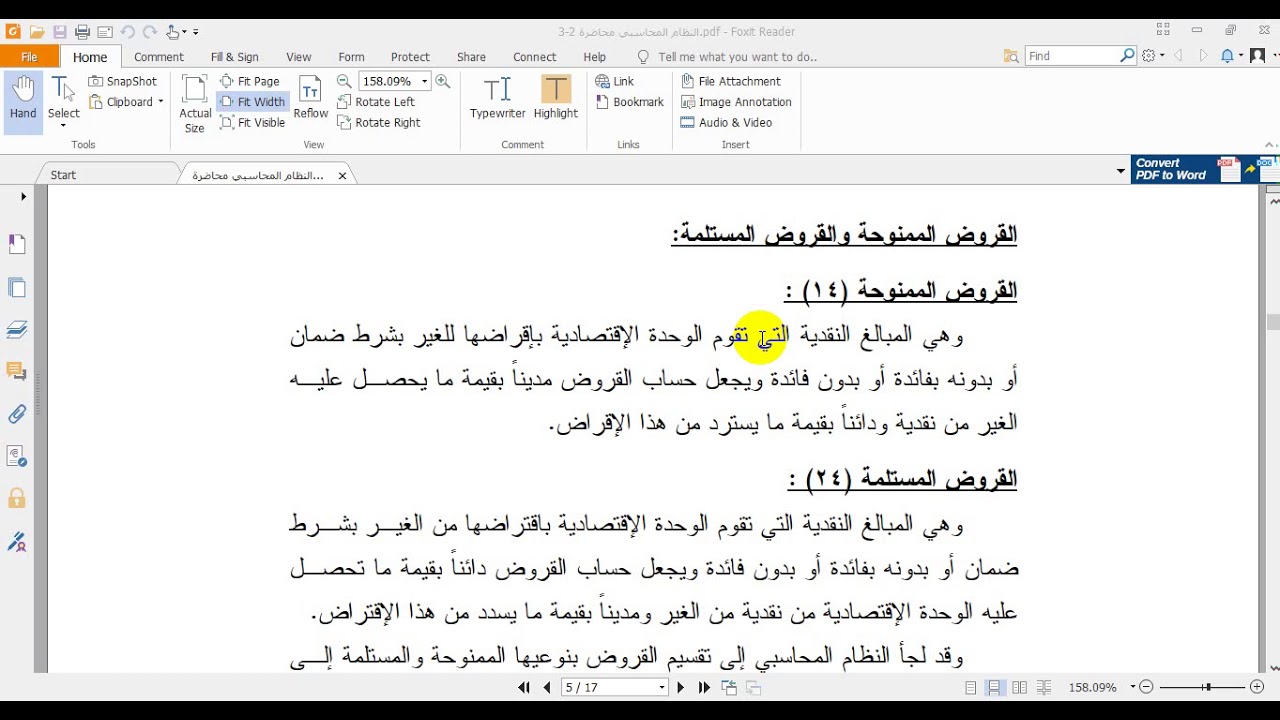This screenshot has height=720, width=1280.
Task: Open the Form tab
Action: point(351,57)
